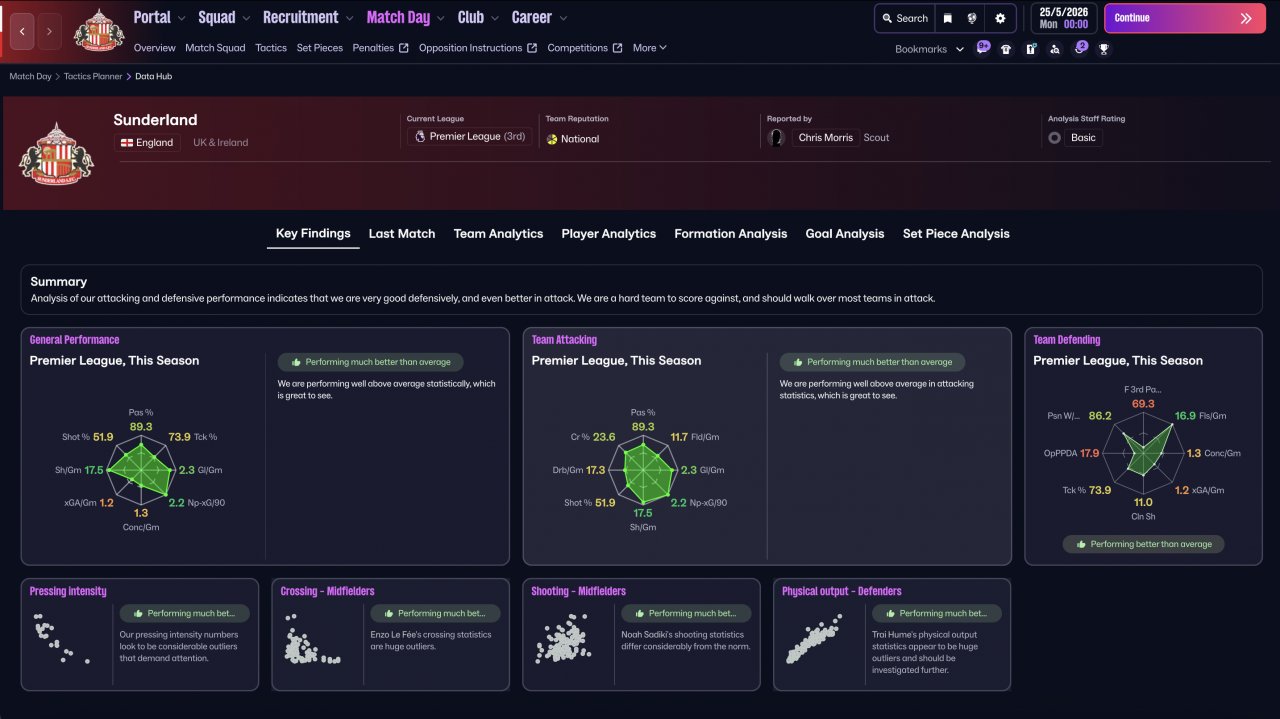
Task: Click the Match Day breadcrumb
Action: tap(30, 76)
